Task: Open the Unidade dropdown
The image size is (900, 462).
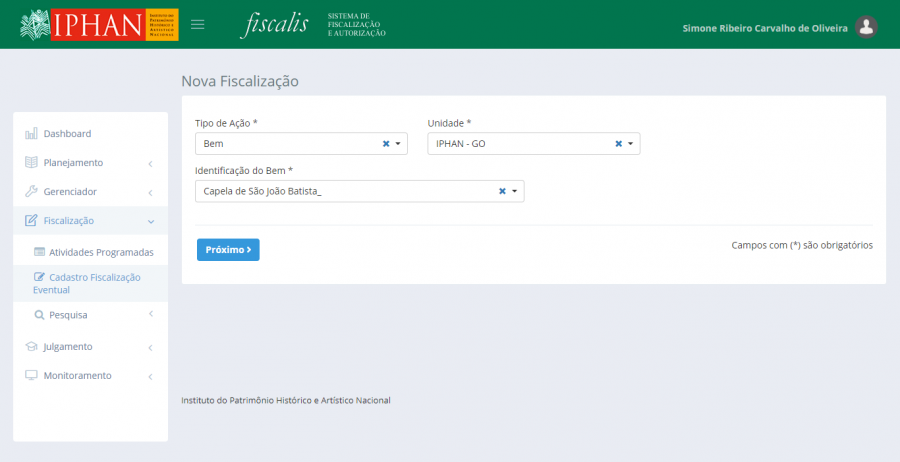Action: [x=630, y=144]
